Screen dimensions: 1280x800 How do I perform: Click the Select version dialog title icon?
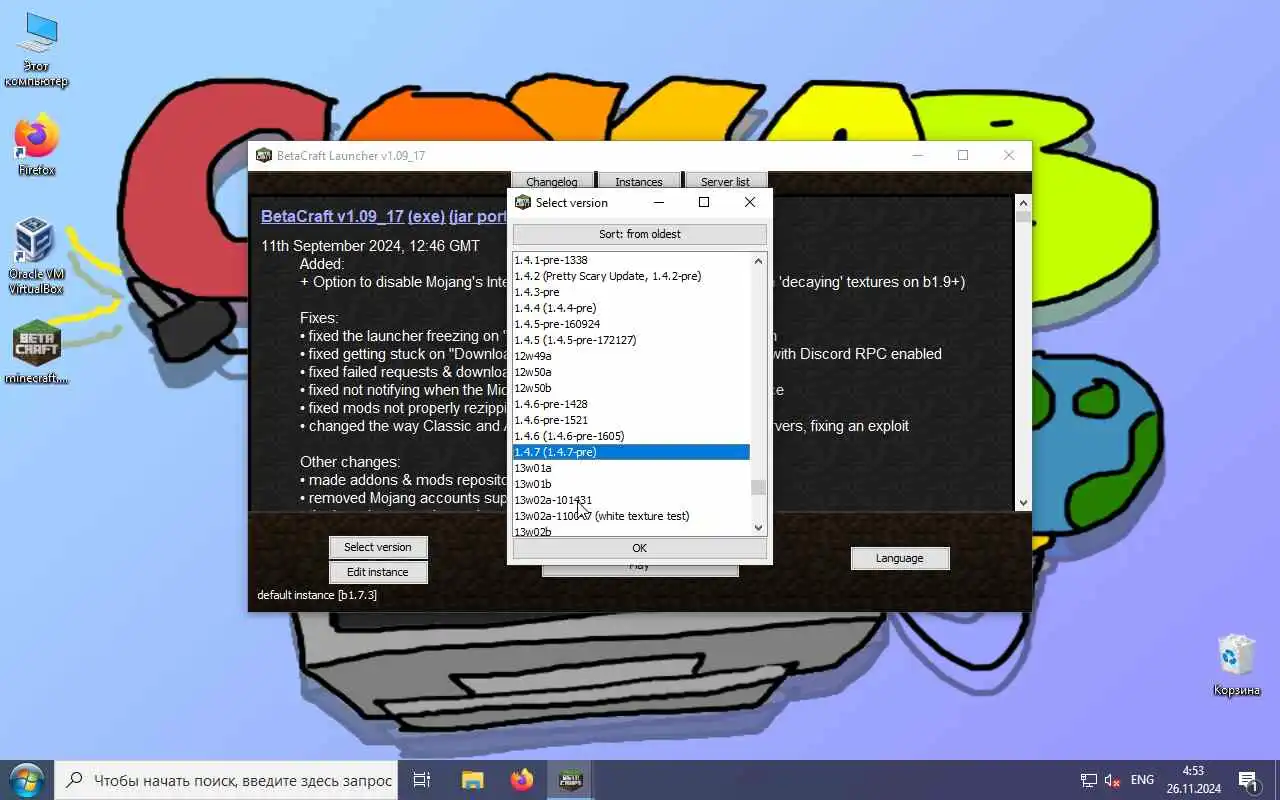(522, 202)
